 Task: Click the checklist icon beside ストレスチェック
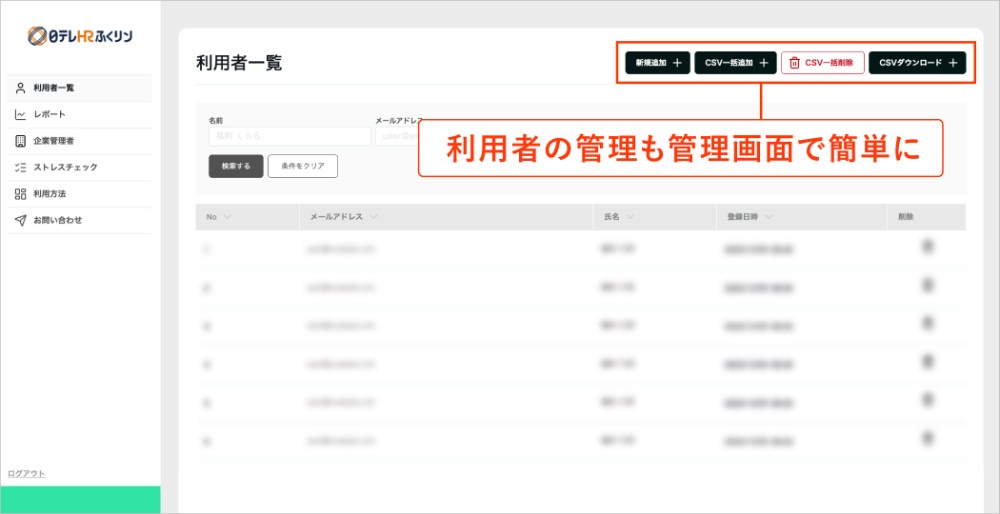[20, 167]
